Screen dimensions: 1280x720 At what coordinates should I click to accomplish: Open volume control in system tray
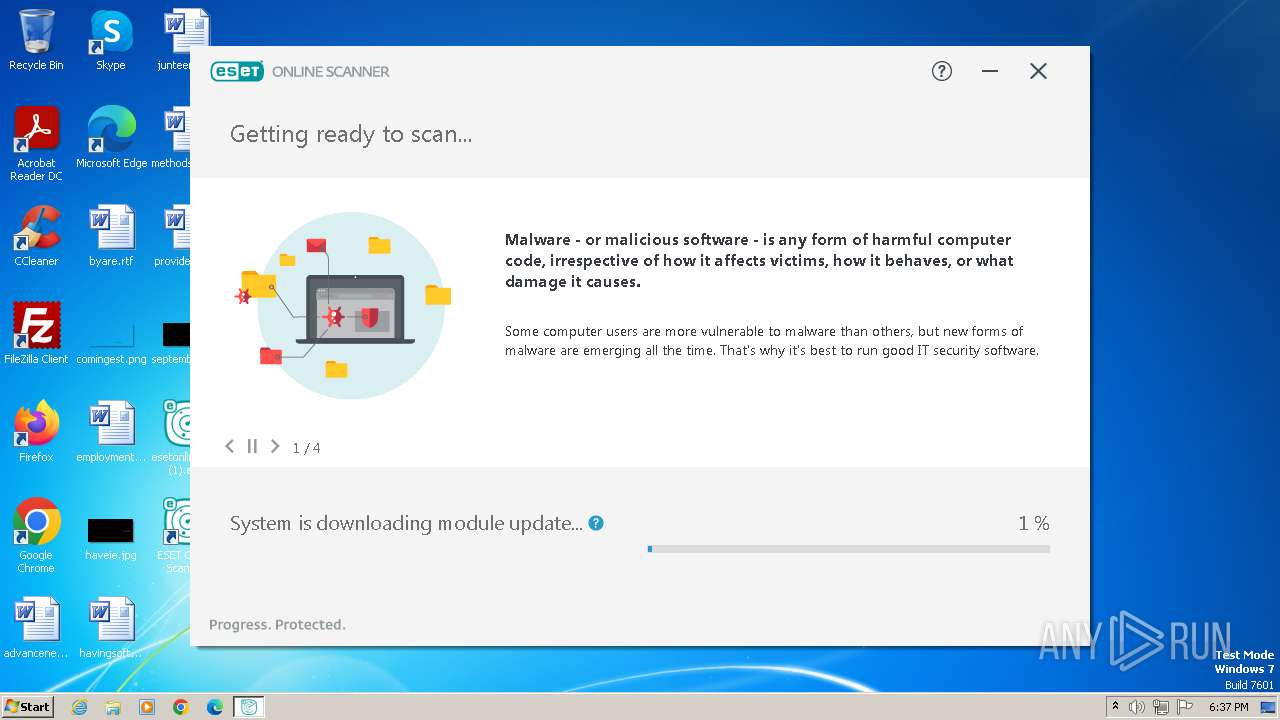tap(1137, 707)
